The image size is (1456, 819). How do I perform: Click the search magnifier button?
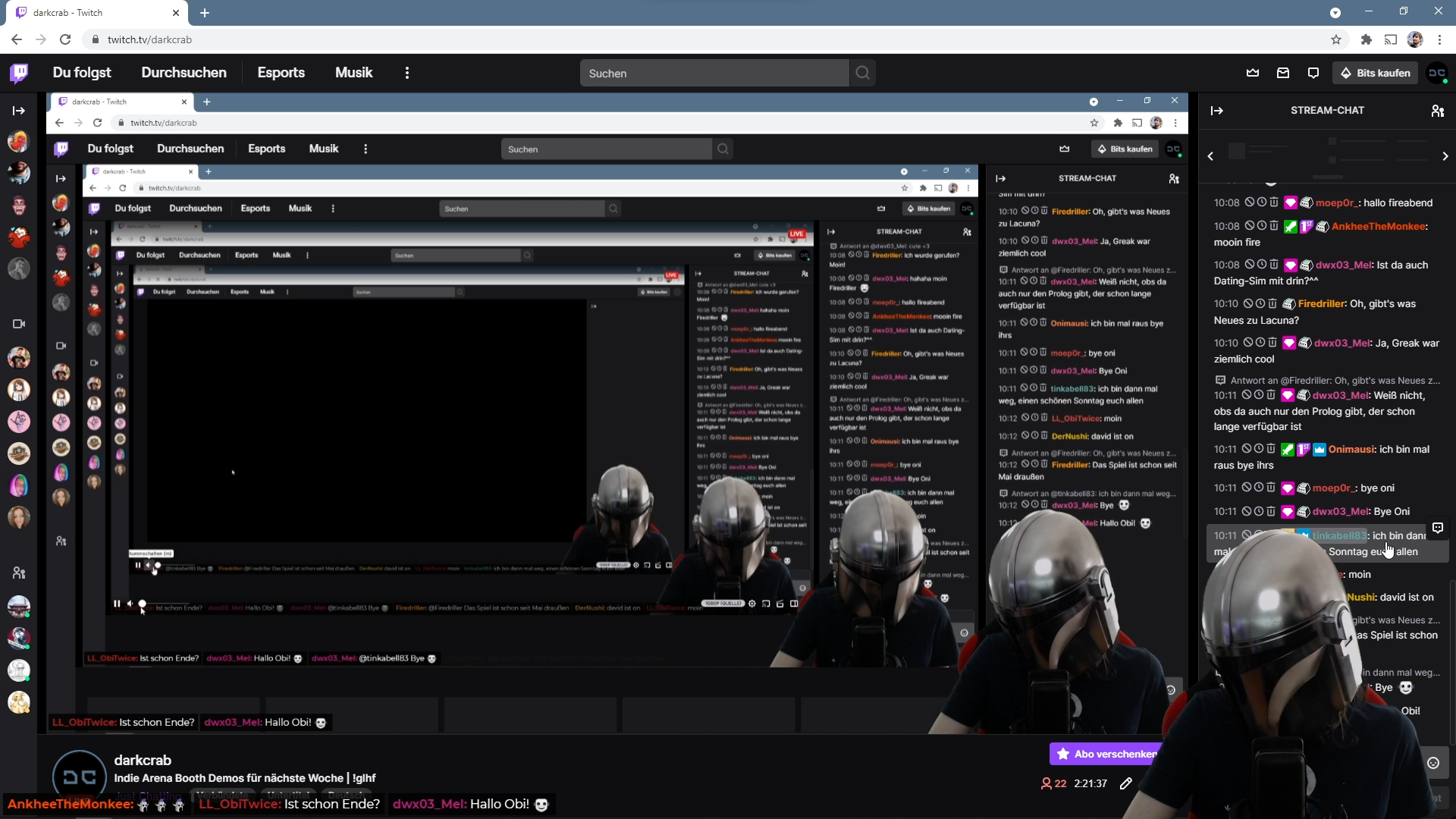pos(863,73)
